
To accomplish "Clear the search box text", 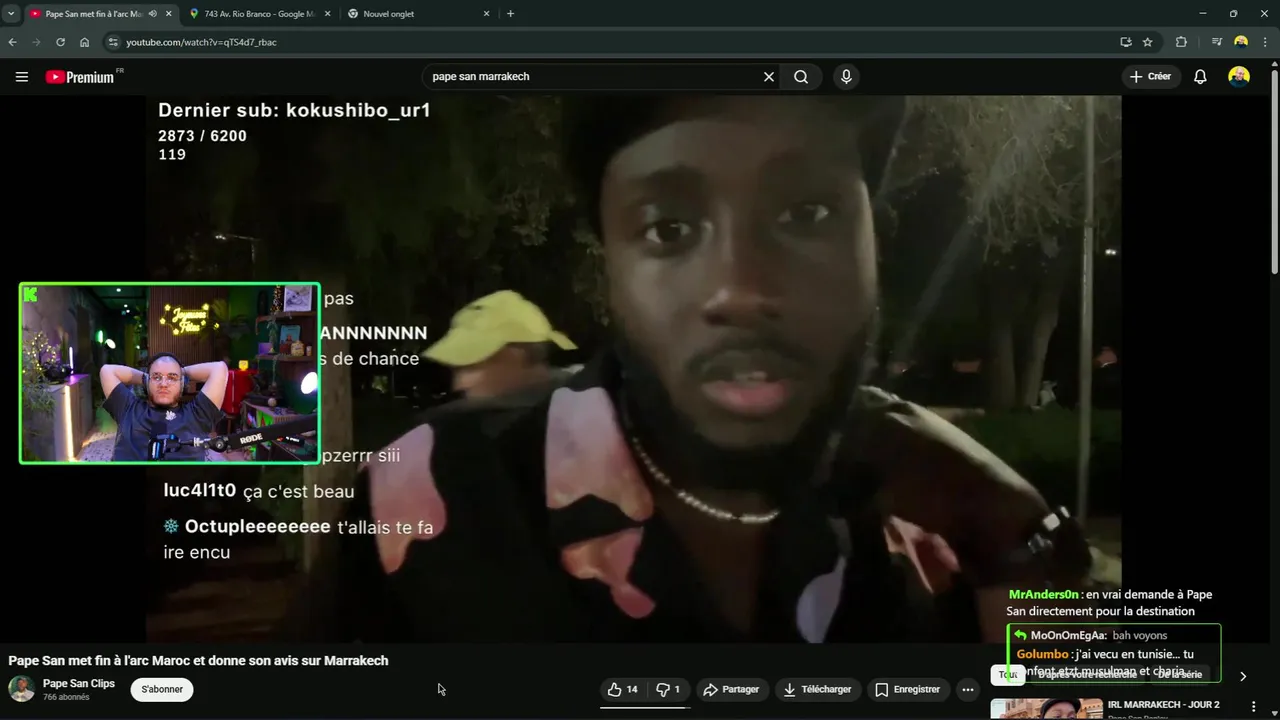I will tap(769, 77).
